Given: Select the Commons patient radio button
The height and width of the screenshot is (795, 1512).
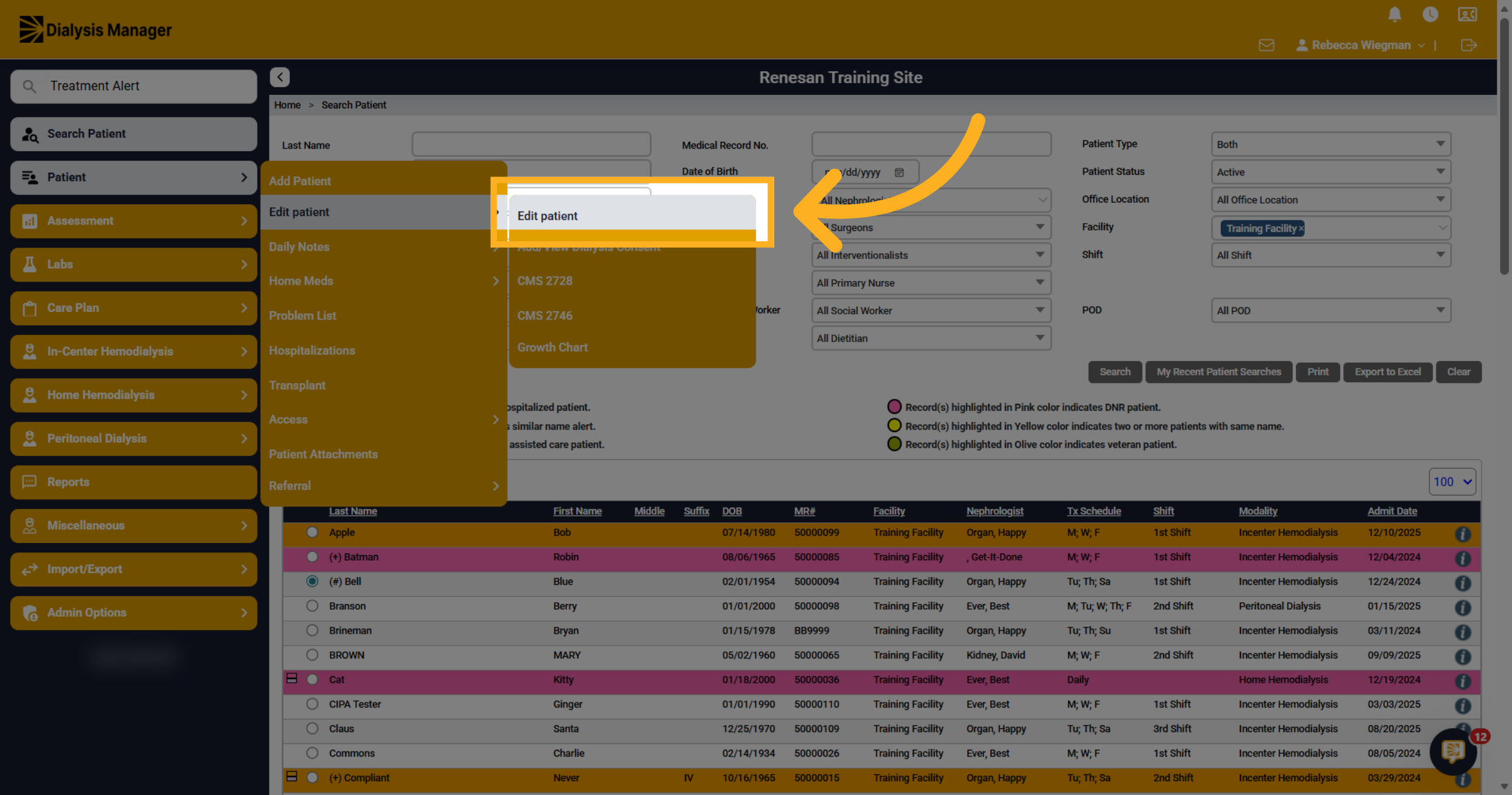Looking at the screenshot, I should 312,753.
